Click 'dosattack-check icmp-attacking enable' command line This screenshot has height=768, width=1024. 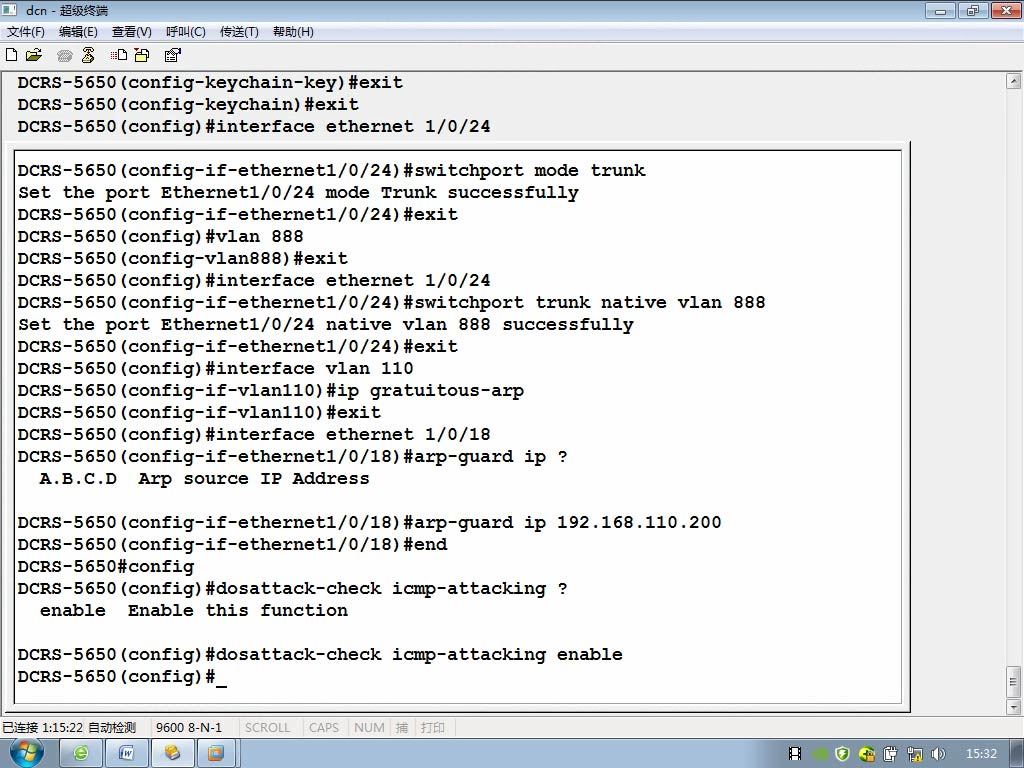[320, 654]
